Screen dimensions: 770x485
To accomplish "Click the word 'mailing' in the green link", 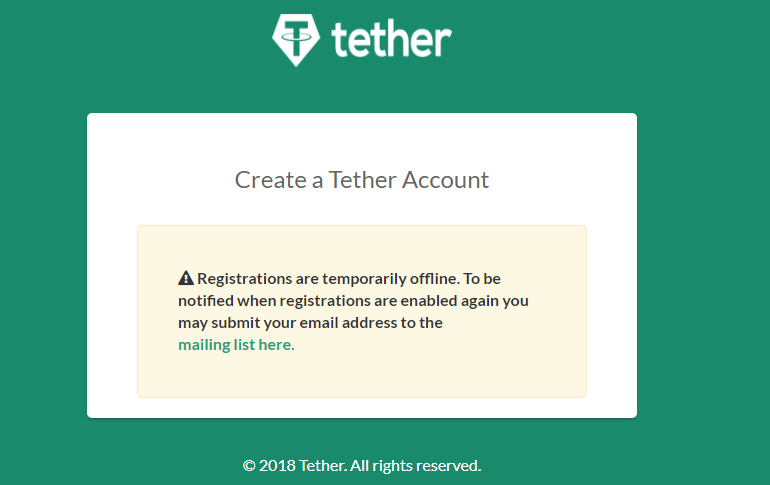I will pyautogui.click(x=204, y=345).
